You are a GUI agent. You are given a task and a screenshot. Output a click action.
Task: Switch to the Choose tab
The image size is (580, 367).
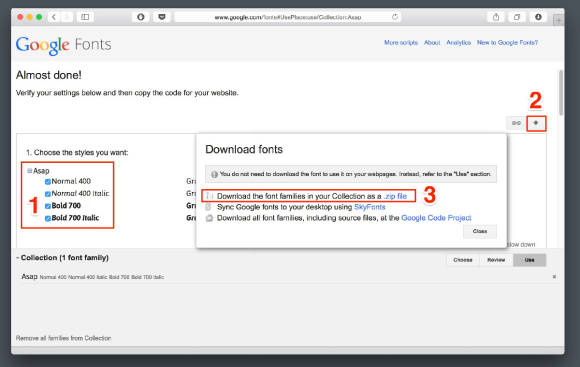click(x=463, y=260)
